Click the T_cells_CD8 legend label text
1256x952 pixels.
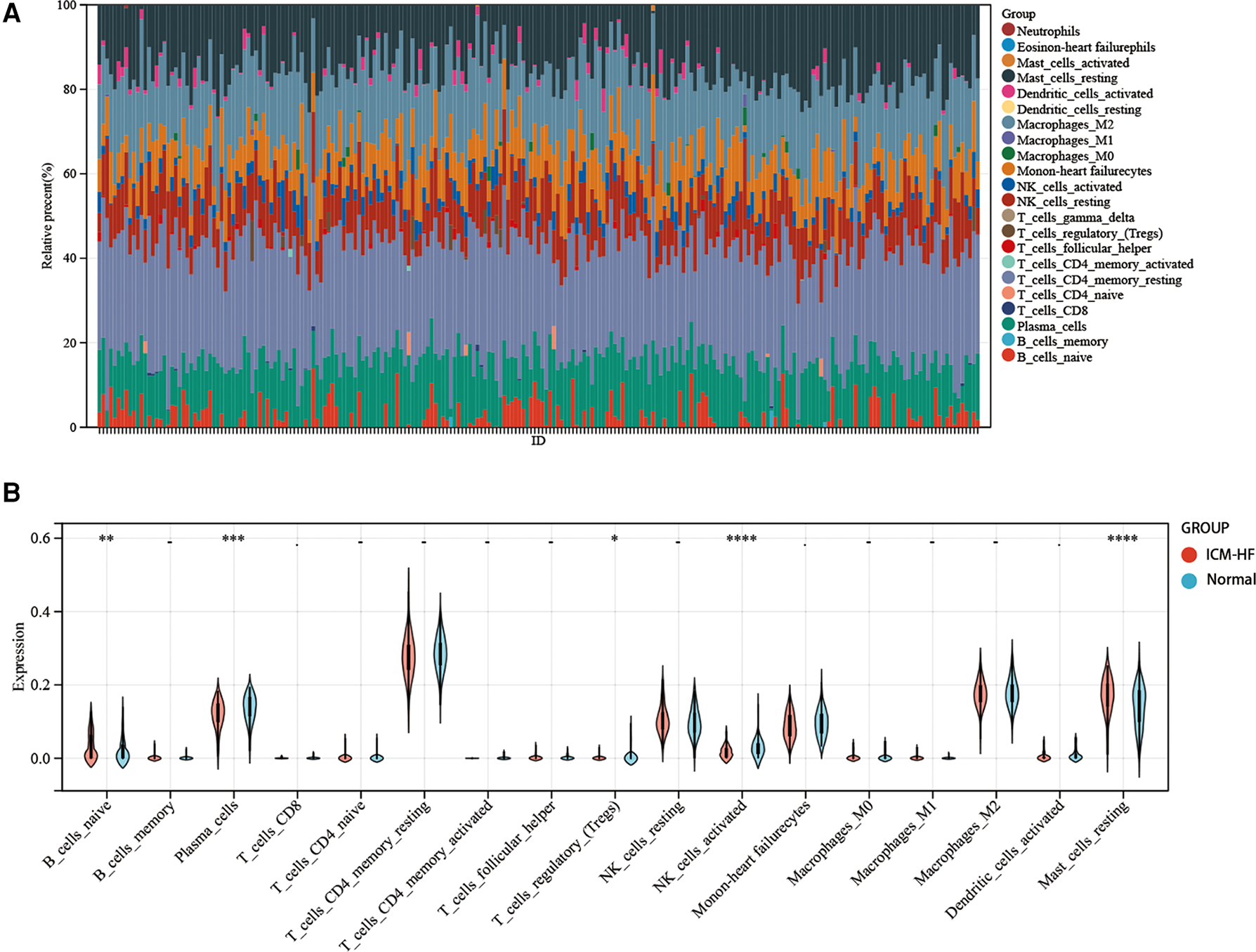1052,311
